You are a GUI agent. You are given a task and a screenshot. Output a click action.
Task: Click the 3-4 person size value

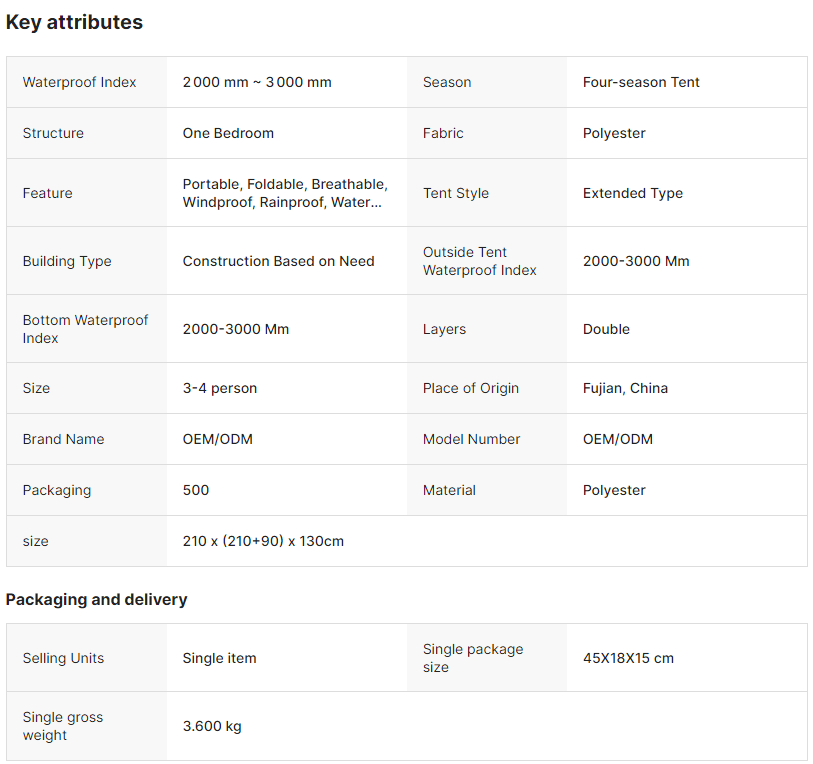(x=219, y=388)
